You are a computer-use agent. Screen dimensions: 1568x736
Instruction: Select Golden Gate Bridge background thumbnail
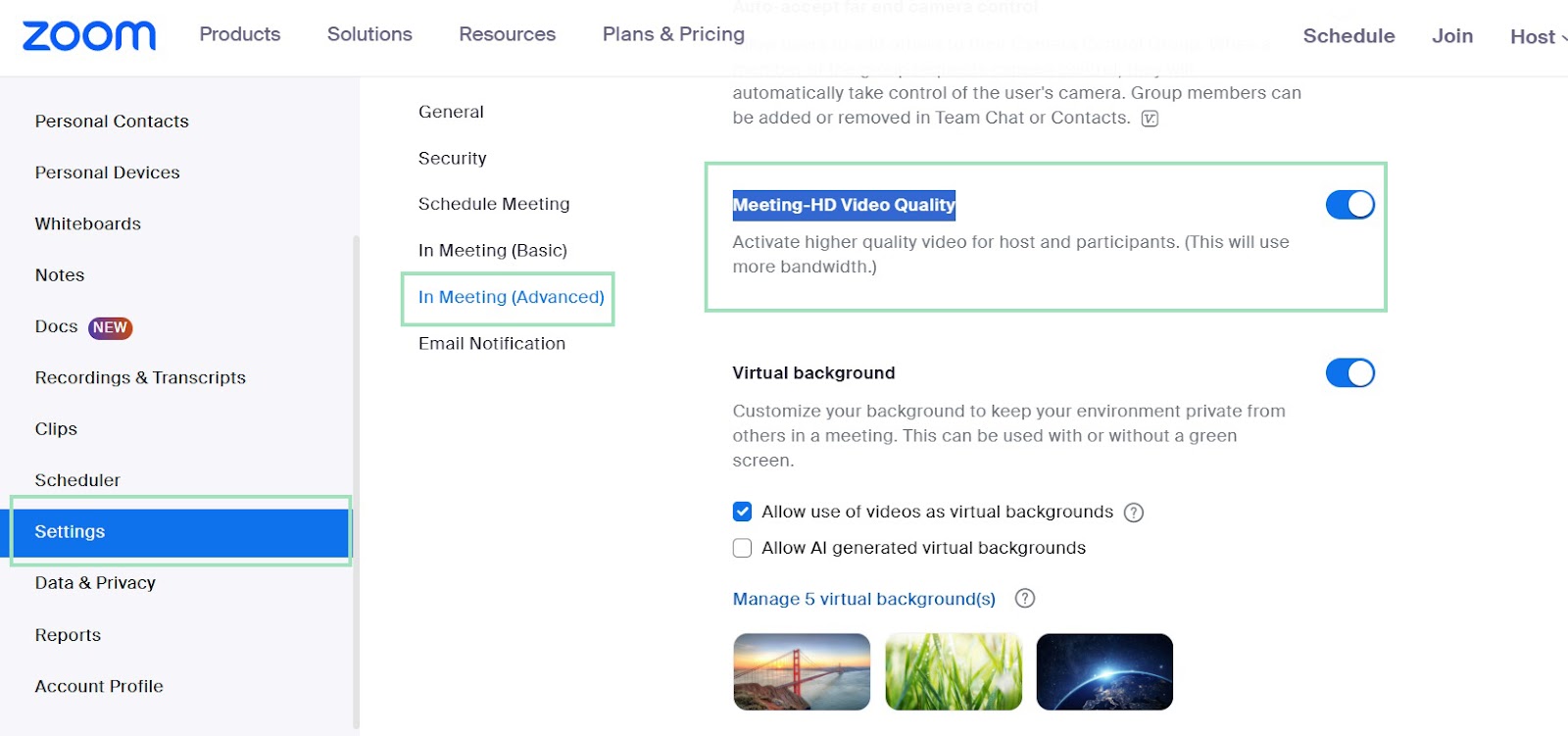click(x=802, y=671)
